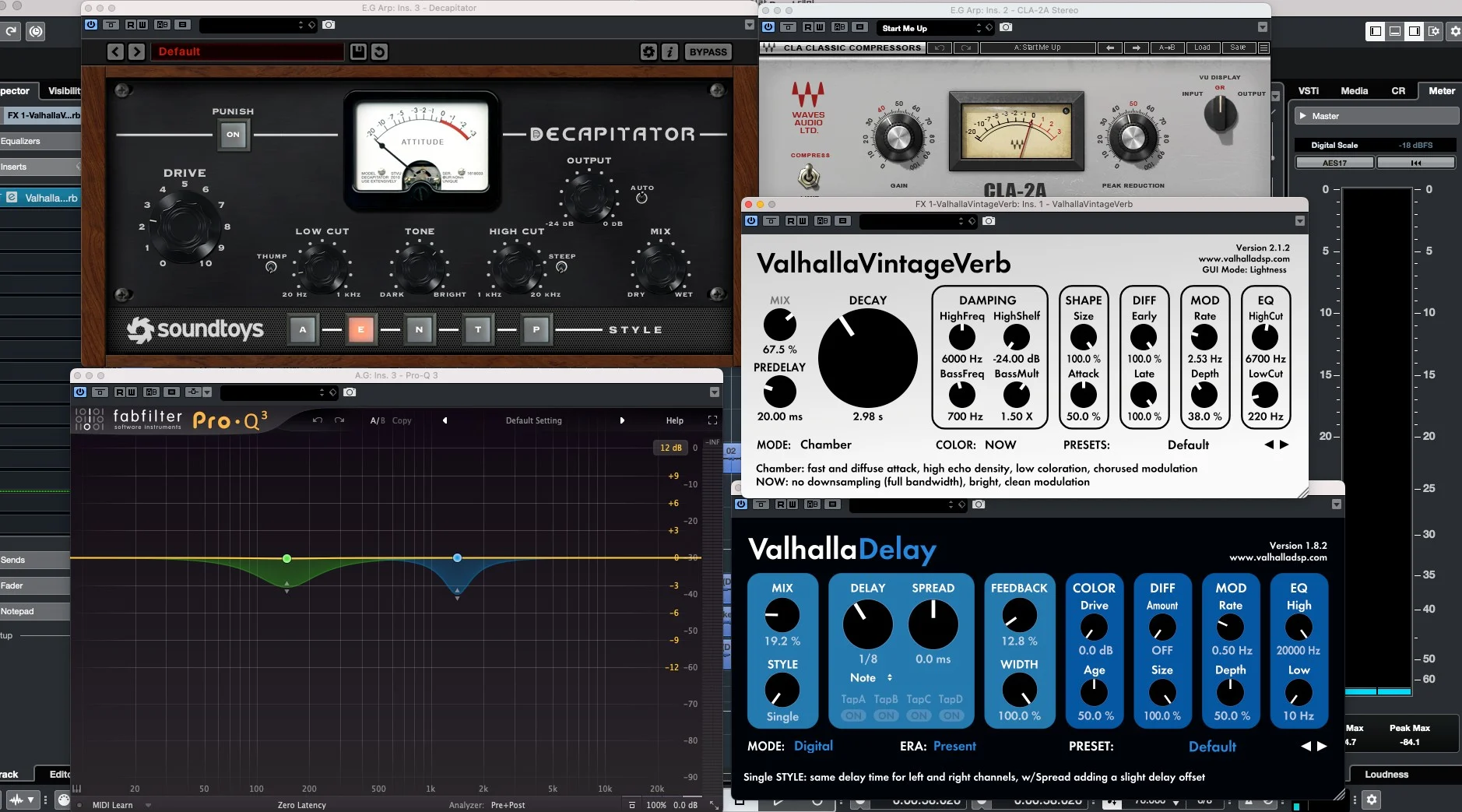Switch to the VSTi tab

tap(1309, 91)
